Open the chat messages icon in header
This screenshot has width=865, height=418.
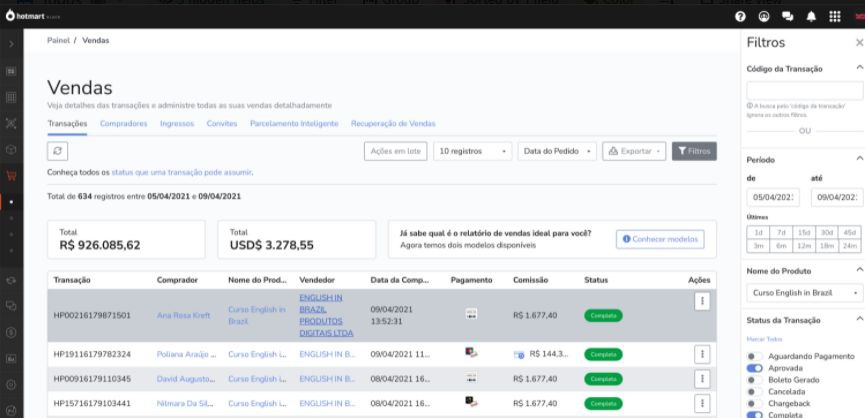point(790,16)
